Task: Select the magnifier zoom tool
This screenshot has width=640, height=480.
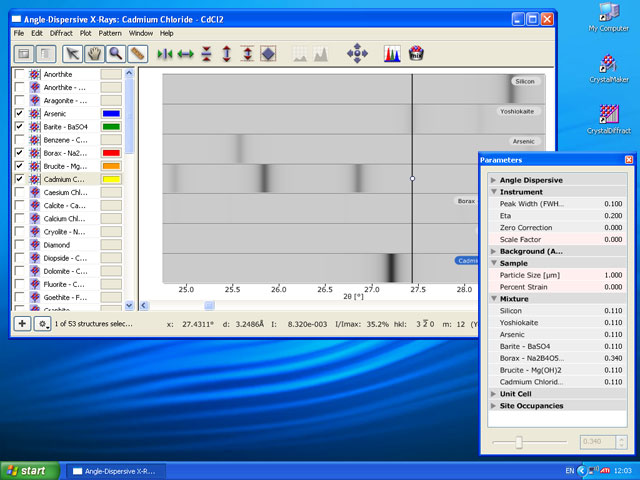Action: [116, 53]
